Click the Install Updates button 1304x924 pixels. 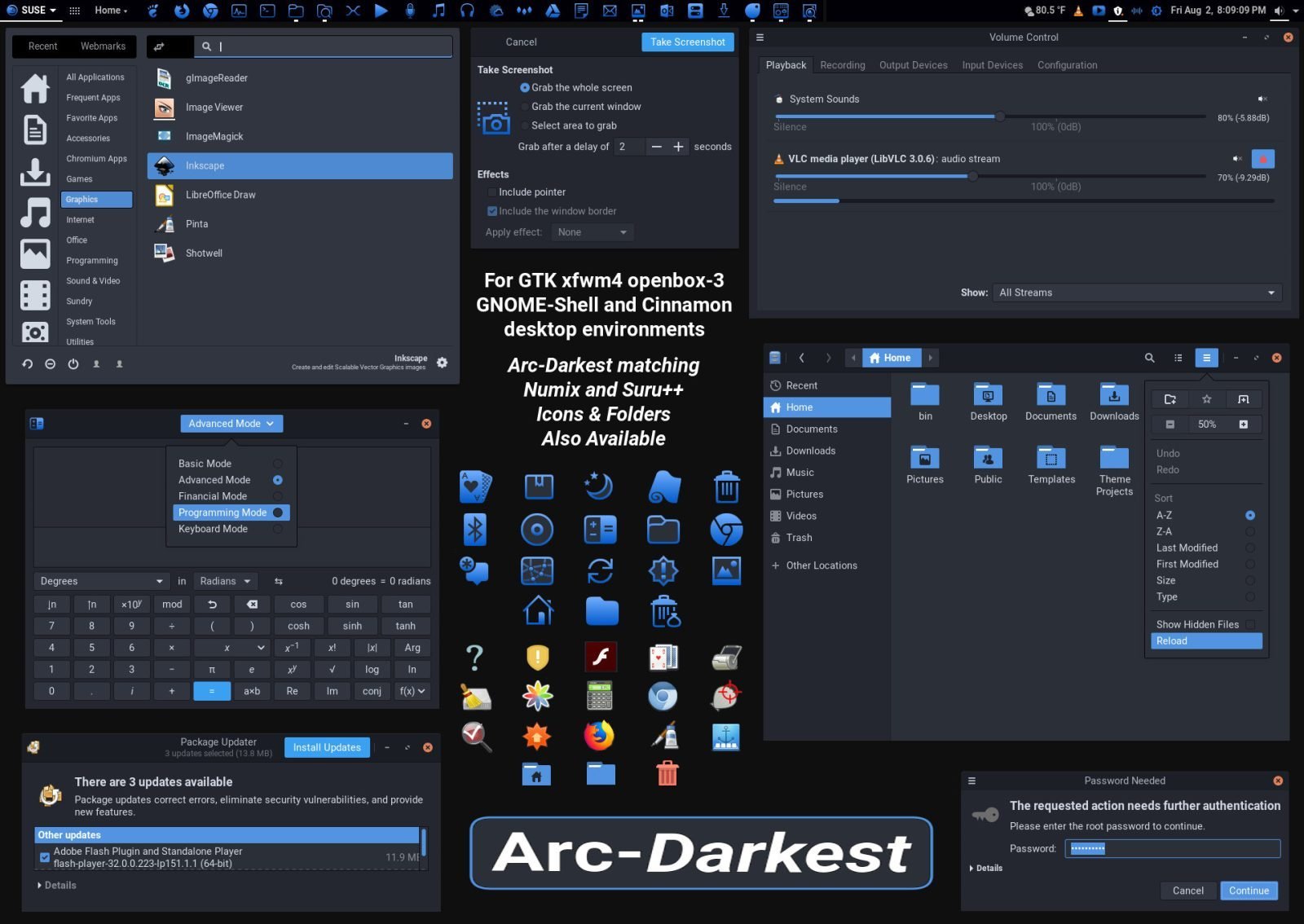tap(326, 747)
